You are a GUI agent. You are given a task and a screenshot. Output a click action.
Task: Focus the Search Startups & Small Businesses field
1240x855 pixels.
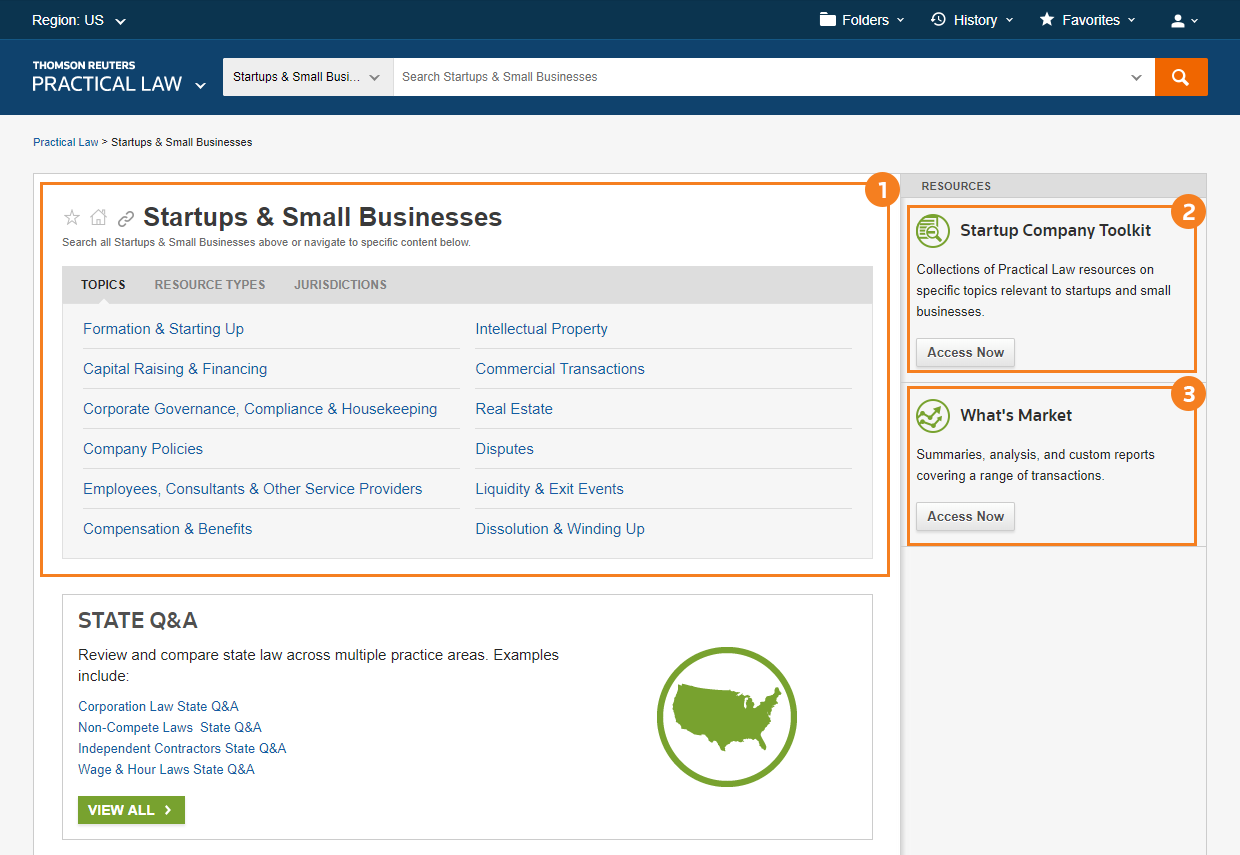(x=760, y=77)
